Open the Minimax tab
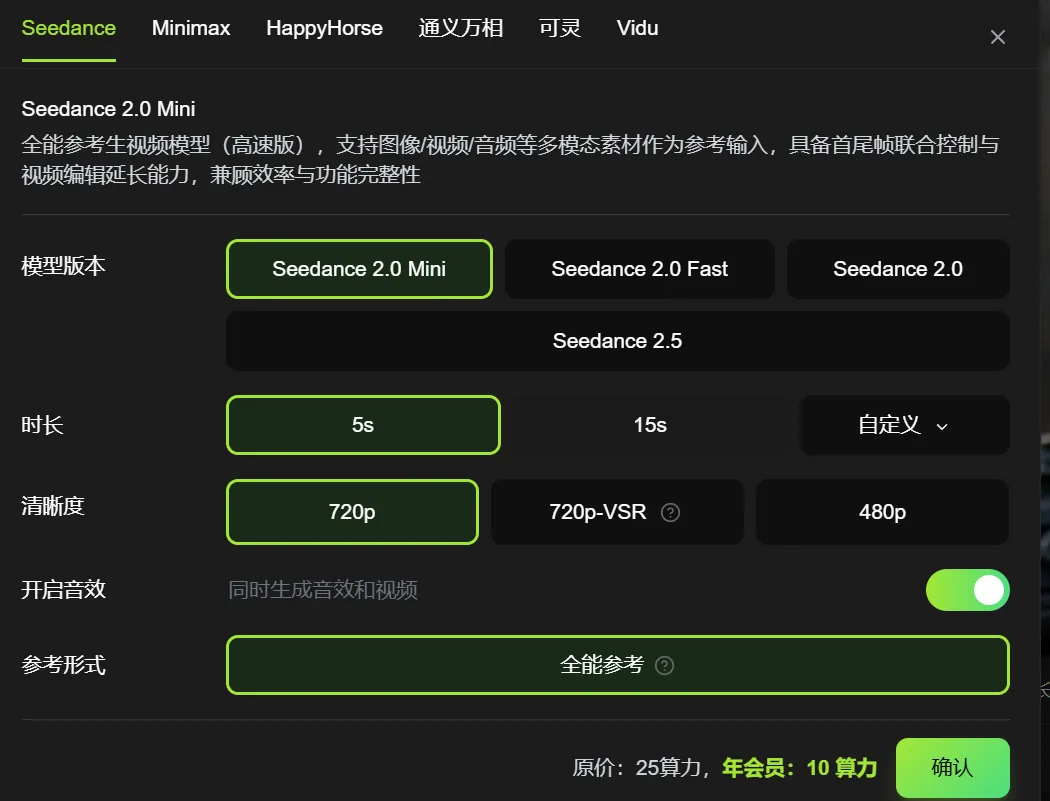Screen dimensions: 1050x801 point(191,28)
